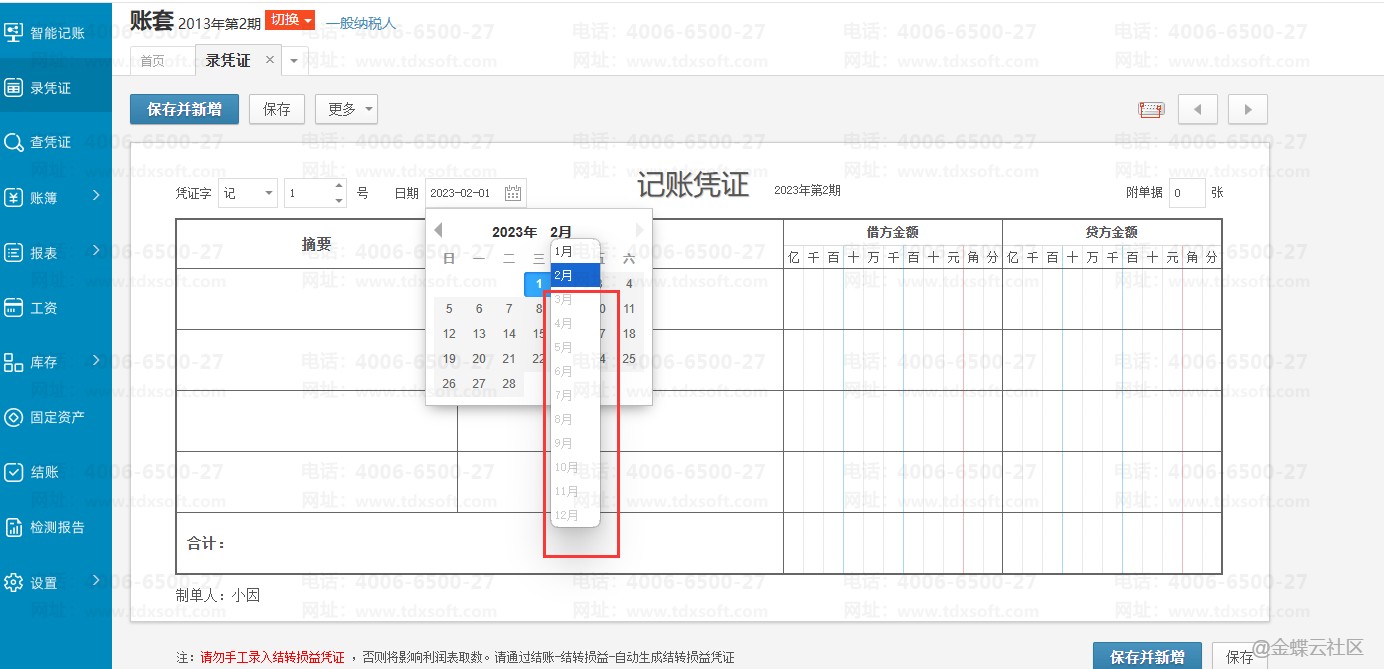Show previous month in calendar popup
The height and width of the screenshot is (669, 1384).
coord(438,230)
